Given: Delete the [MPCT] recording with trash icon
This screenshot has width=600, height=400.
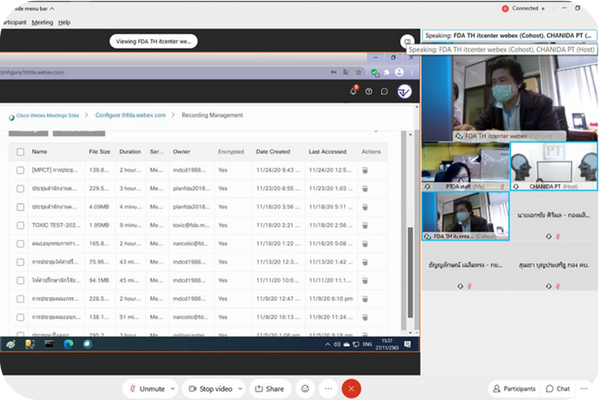Looking at the screenshot, I should pos(365,170).
